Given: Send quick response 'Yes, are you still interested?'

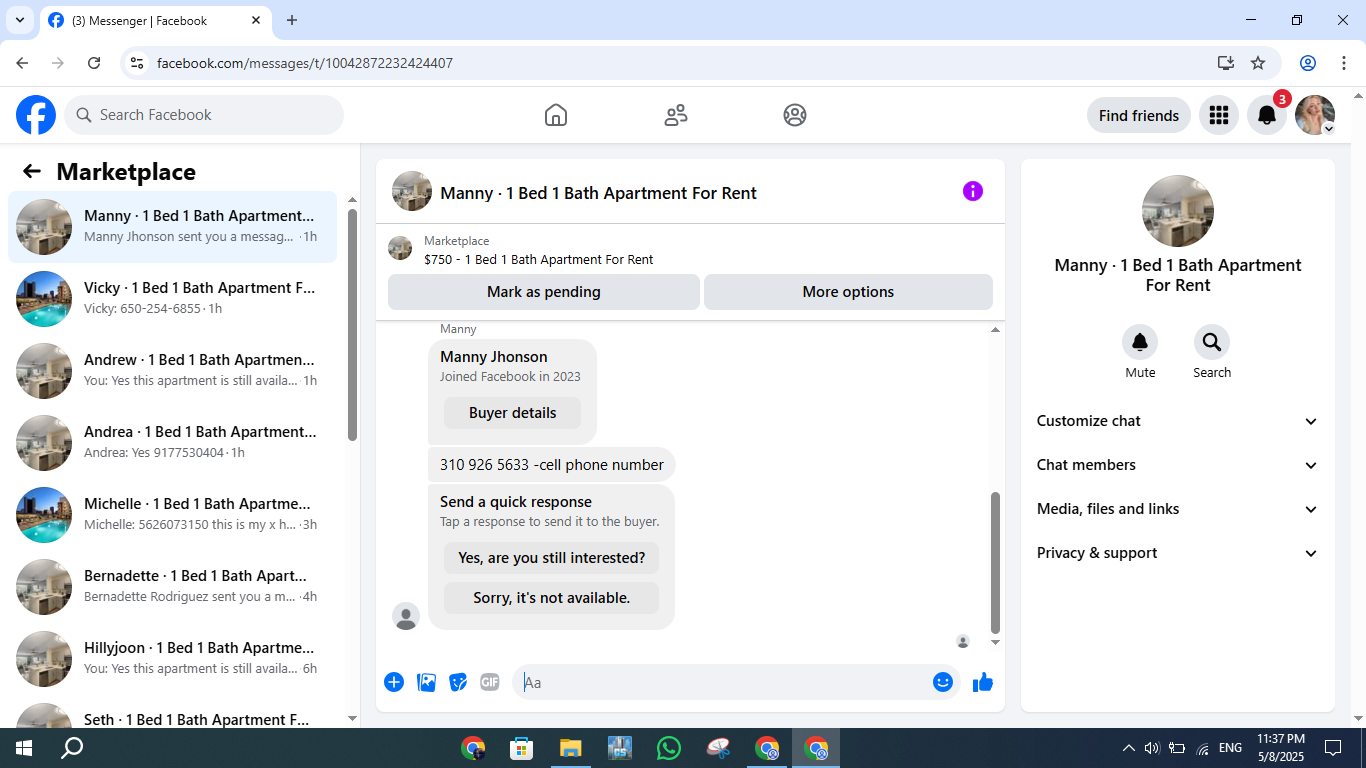Looking at the screenshot, I should tap(551, 558).
